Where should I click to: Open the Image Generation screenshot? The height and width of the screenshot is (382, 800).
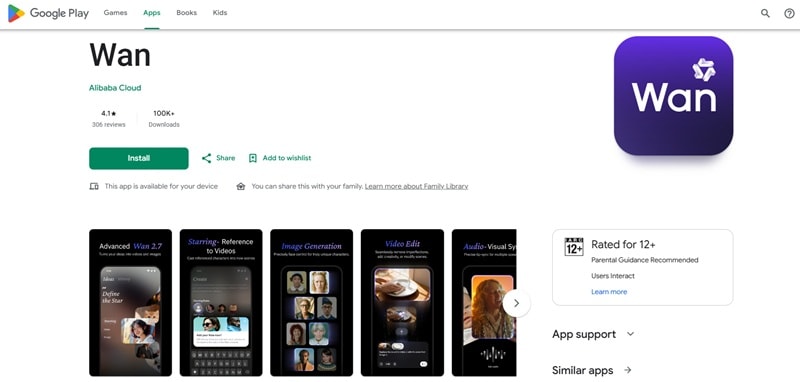pyautogui.click(x=311, y=302)
